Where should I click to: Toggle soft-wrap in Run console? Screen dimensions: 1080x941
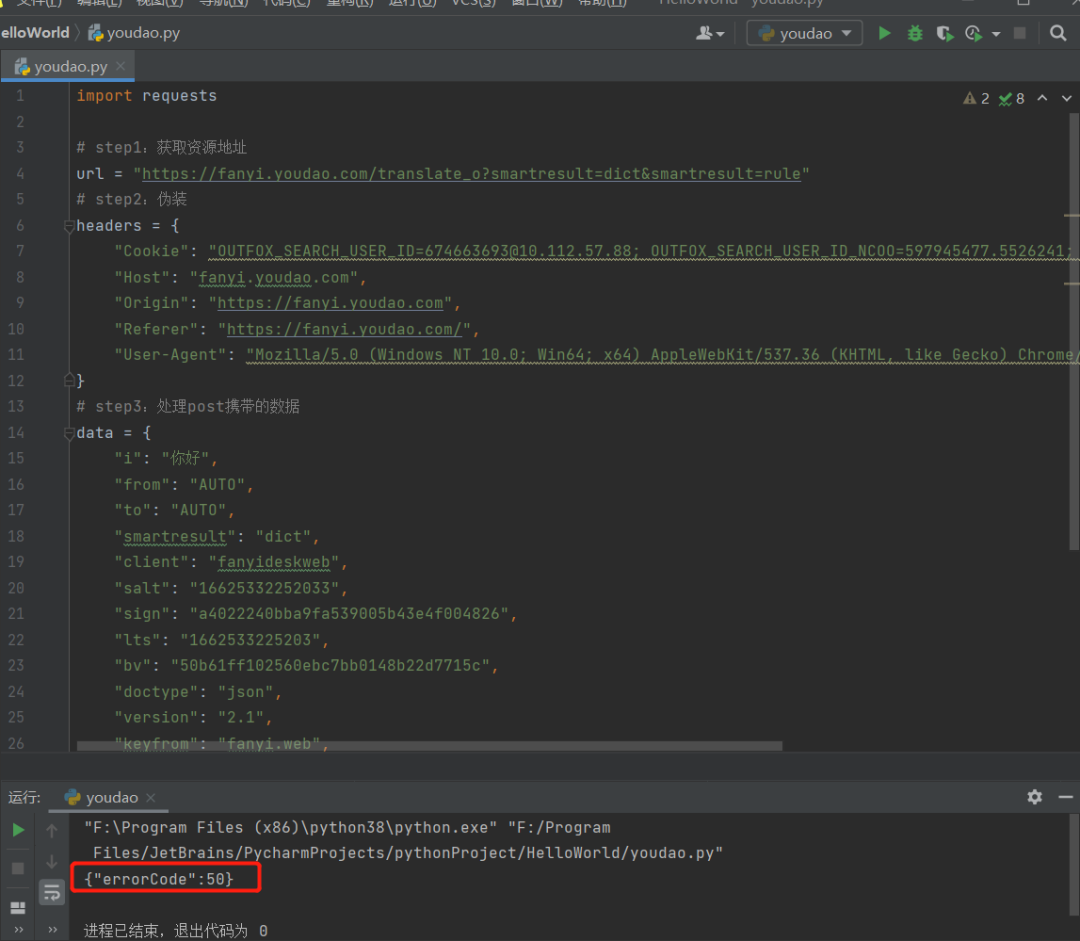click(x=51, y=892)
